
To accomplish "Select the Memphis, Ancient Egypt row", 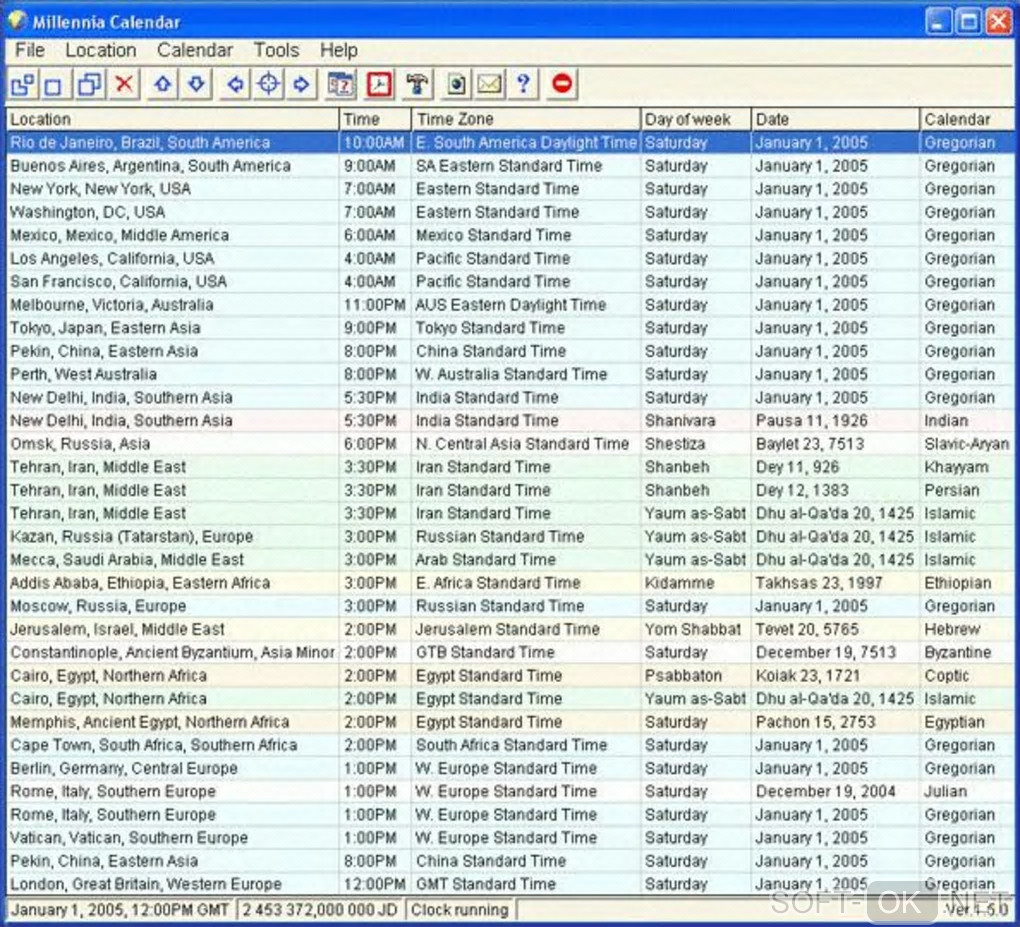I will [x=510, y=722].
